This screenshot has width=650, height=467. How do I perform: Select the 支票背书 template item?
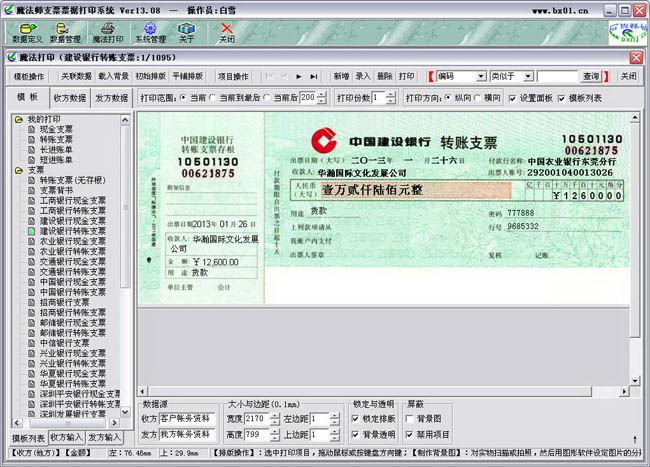(56, 190)
